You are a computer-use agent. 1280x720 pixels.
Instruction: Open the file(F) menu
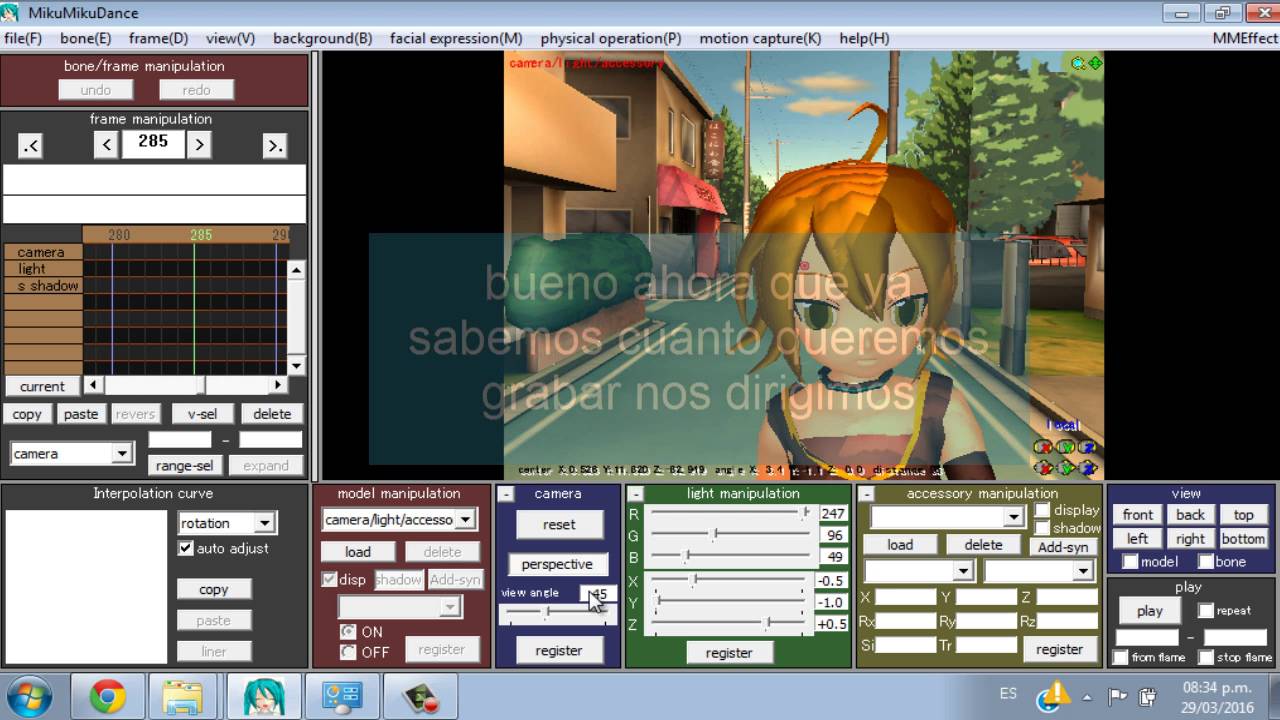coord(23,38)
